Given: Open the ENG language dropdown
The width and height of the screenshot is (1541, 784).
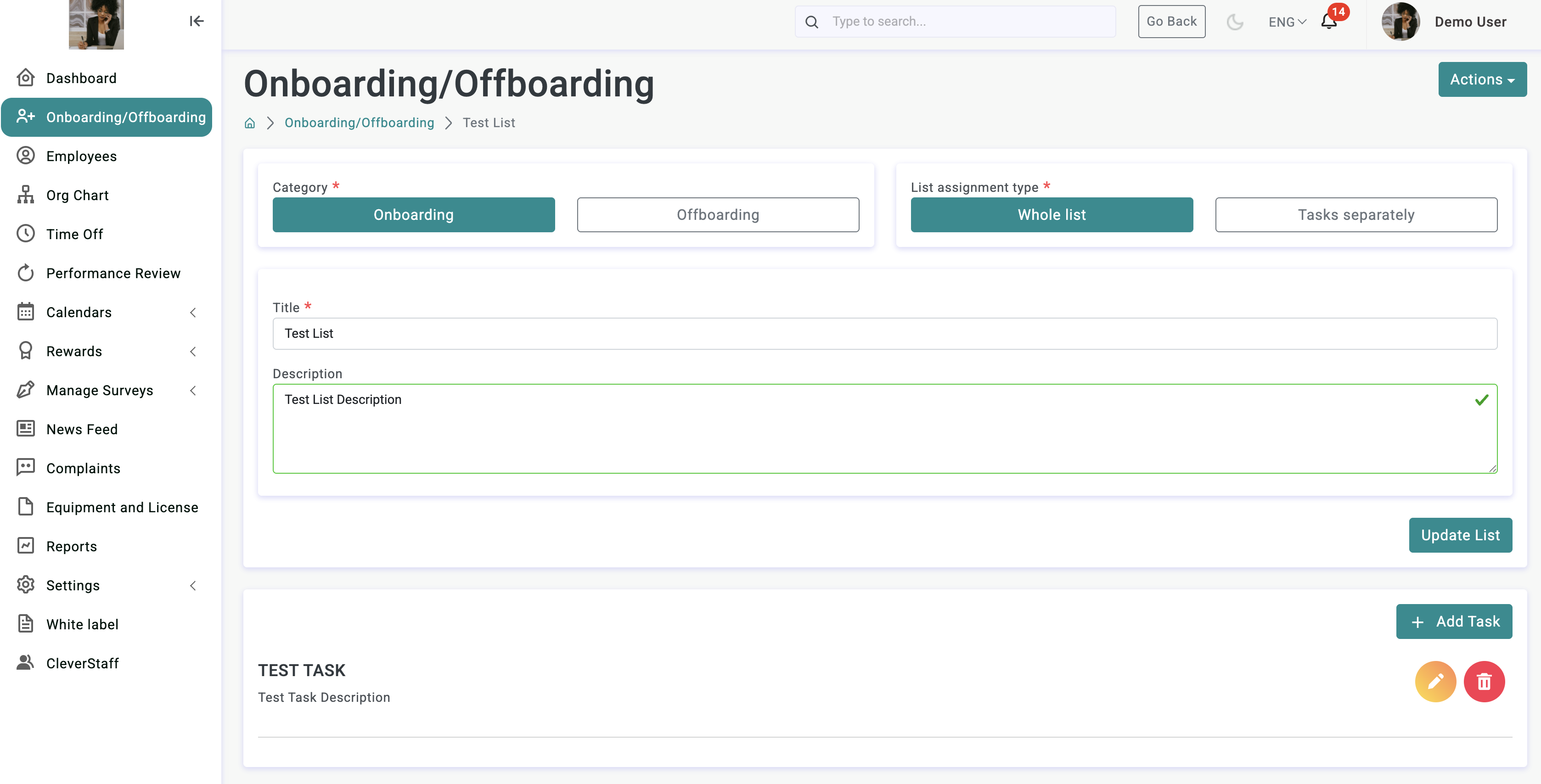Looking at the screenshot, I should tap(1288, 22).
